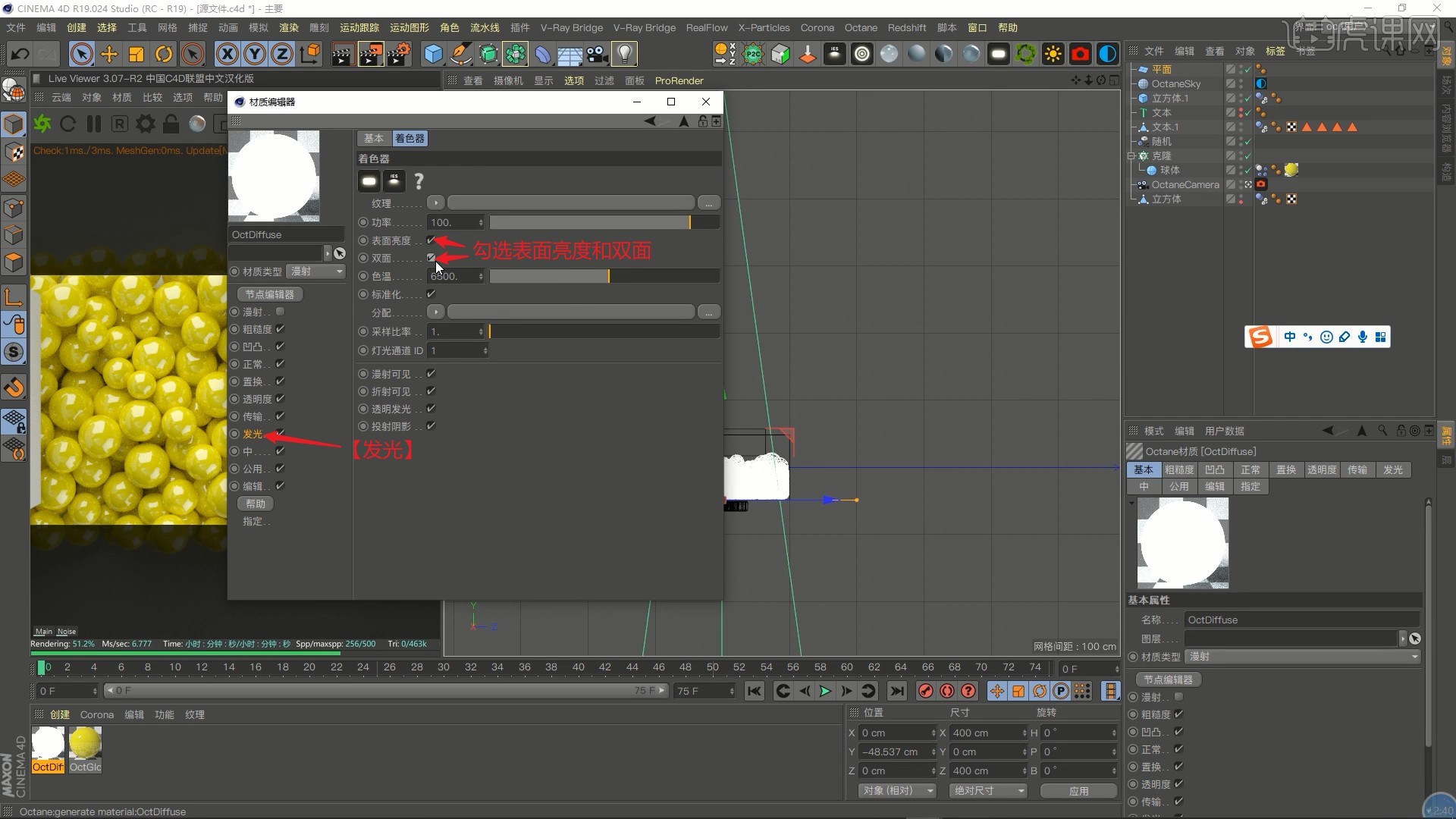Open the 绝对尺寸 size dropdown
The width and height of the screenshot is (1456, 819).
pos(989,791)
